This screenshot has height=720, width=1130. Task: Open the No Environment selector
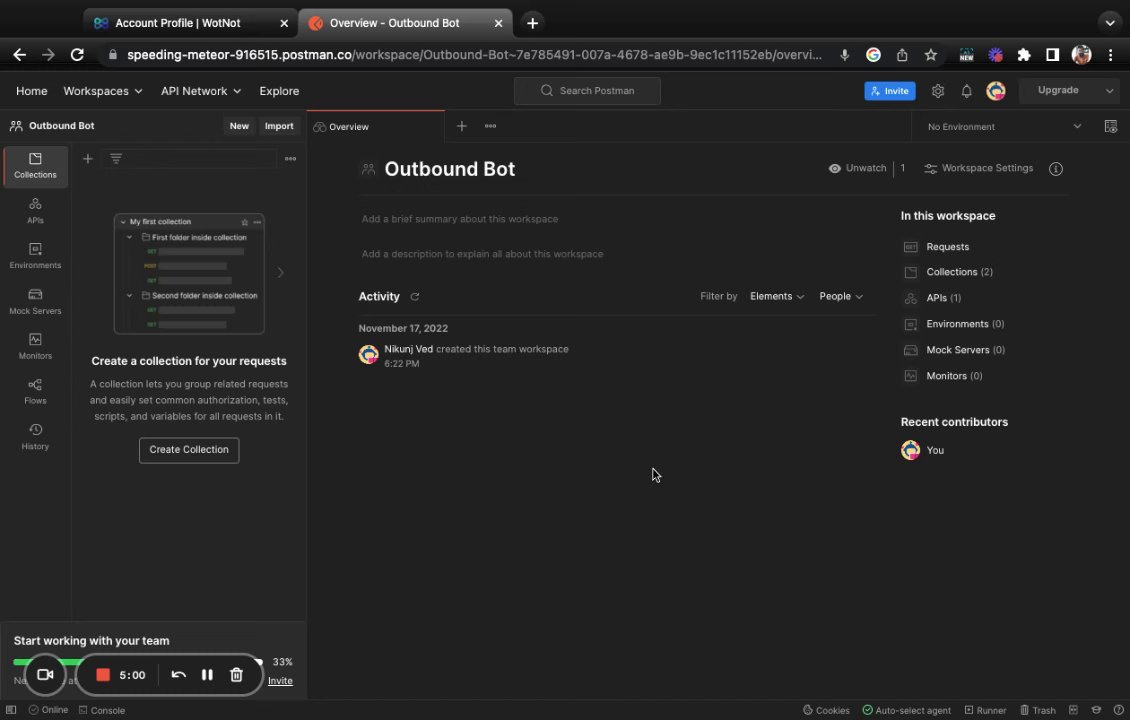pyautogui.click(x=1005, y=126)
